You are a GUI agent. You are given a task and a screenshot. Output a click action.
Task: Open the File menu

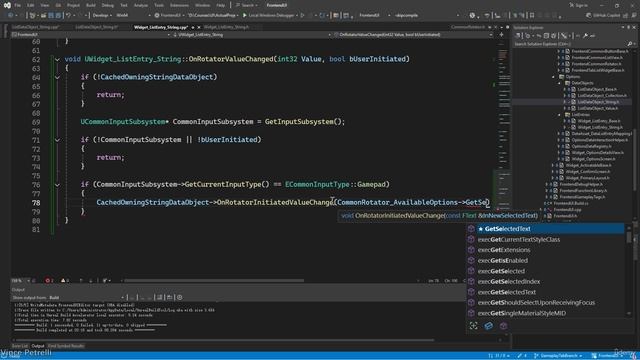(x=17, y=5)
